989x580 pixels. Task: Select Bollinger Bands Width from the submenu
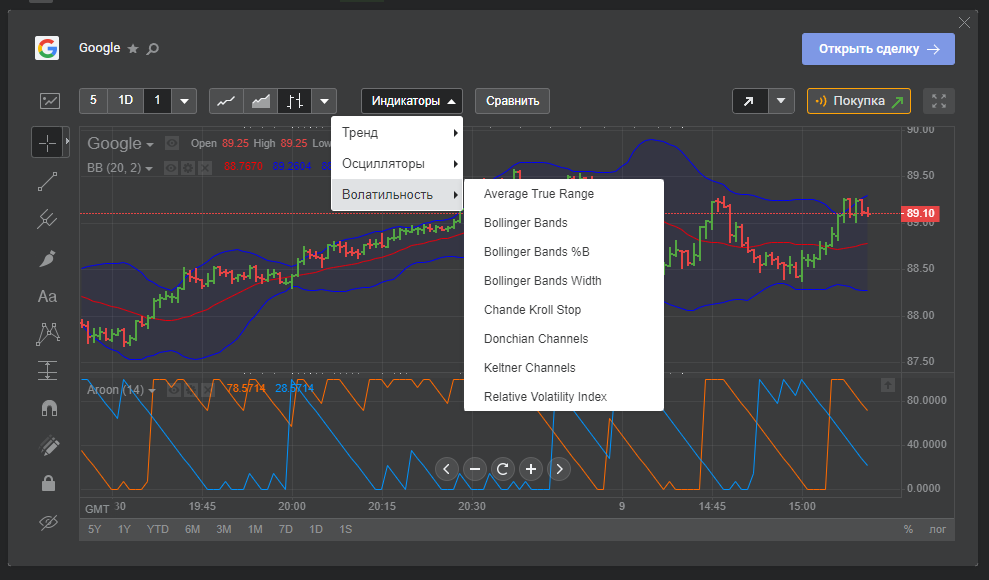542,281
